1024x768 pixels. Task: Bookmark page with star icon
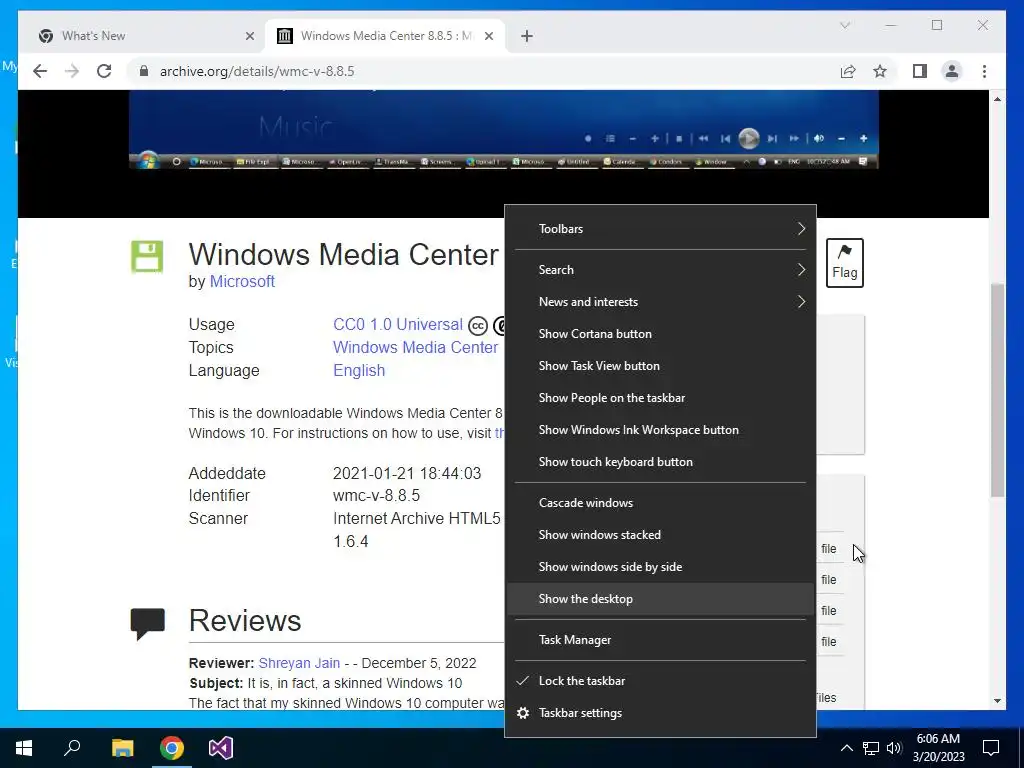pos(880,71)
